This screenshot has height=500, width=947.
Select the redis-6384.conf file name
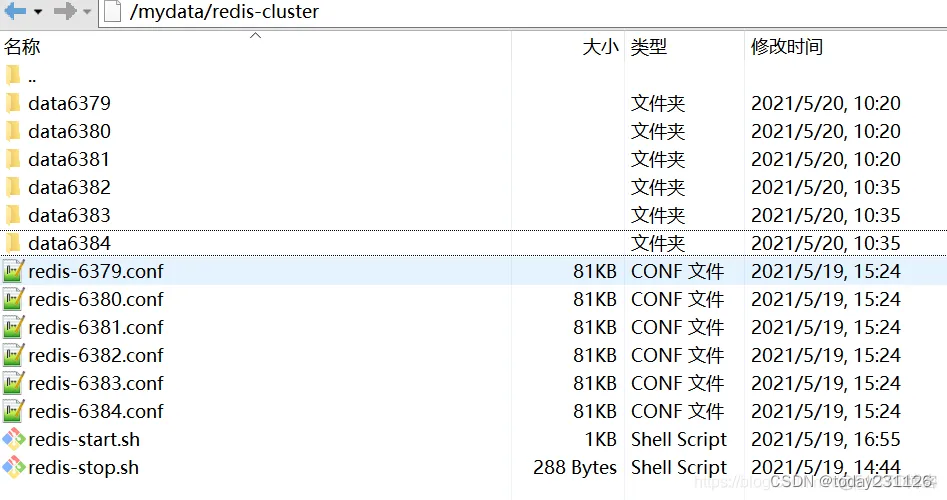[96, 411]
